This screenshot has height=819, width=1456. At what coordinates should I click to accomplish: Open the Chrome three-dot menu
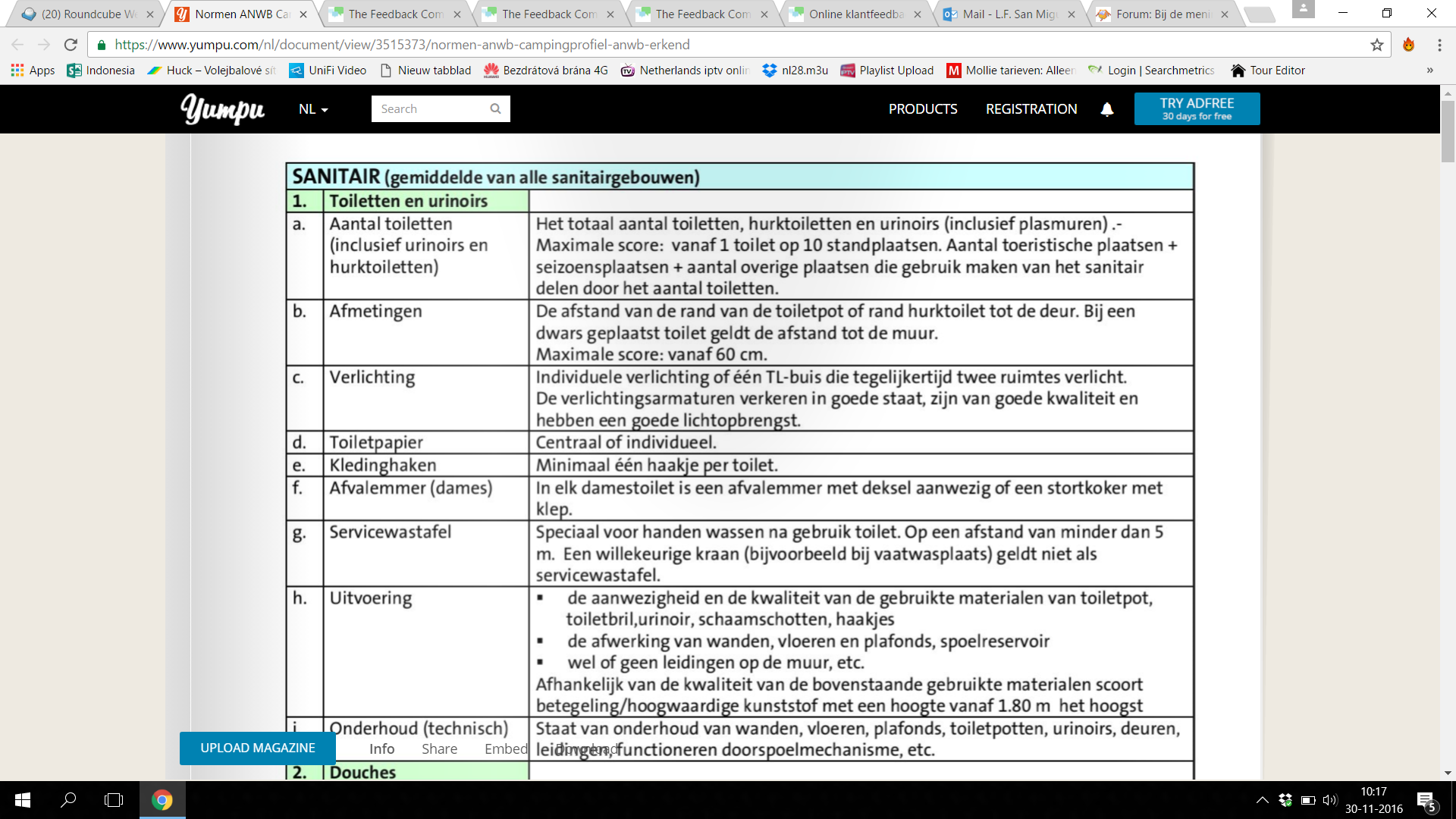click(x=1439, y=45)
